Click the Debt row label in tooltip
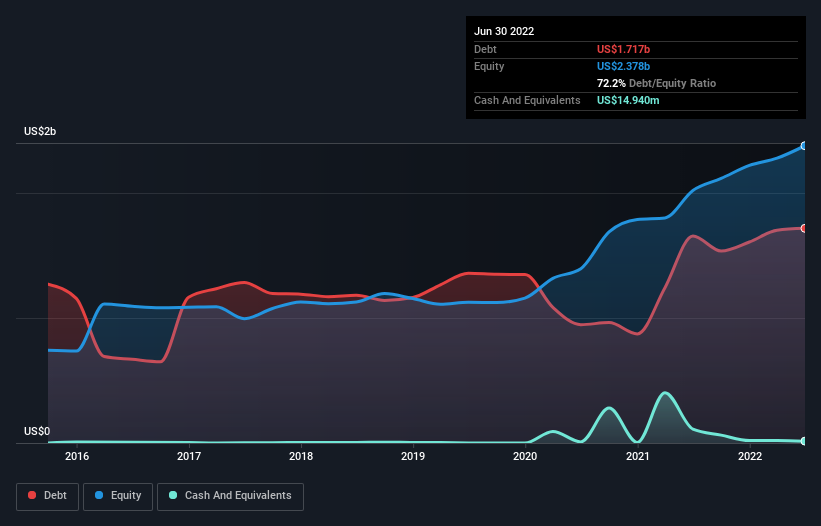The image size is (821, 526). tap(485, 49)
